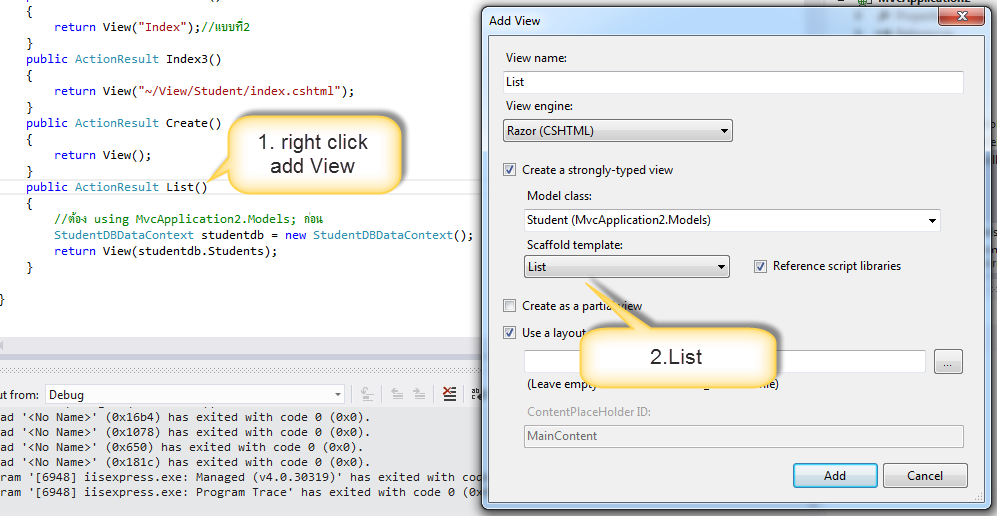Toggle the Use a layout checkbox
This screenshot has height=516, width=997.
pyautogui.click(x=511, y=333)
